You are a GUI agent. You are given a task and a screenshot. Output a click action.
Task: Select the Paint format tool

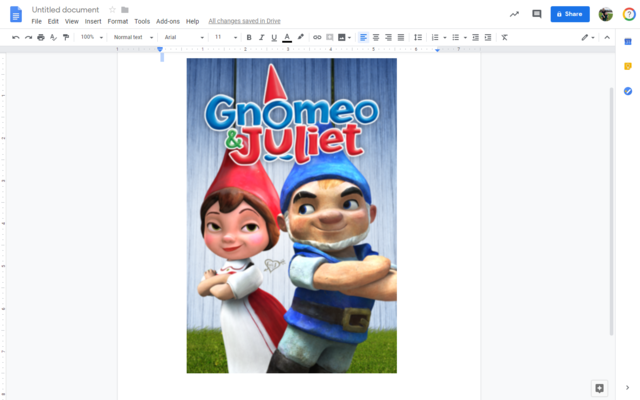coord(66,37)
